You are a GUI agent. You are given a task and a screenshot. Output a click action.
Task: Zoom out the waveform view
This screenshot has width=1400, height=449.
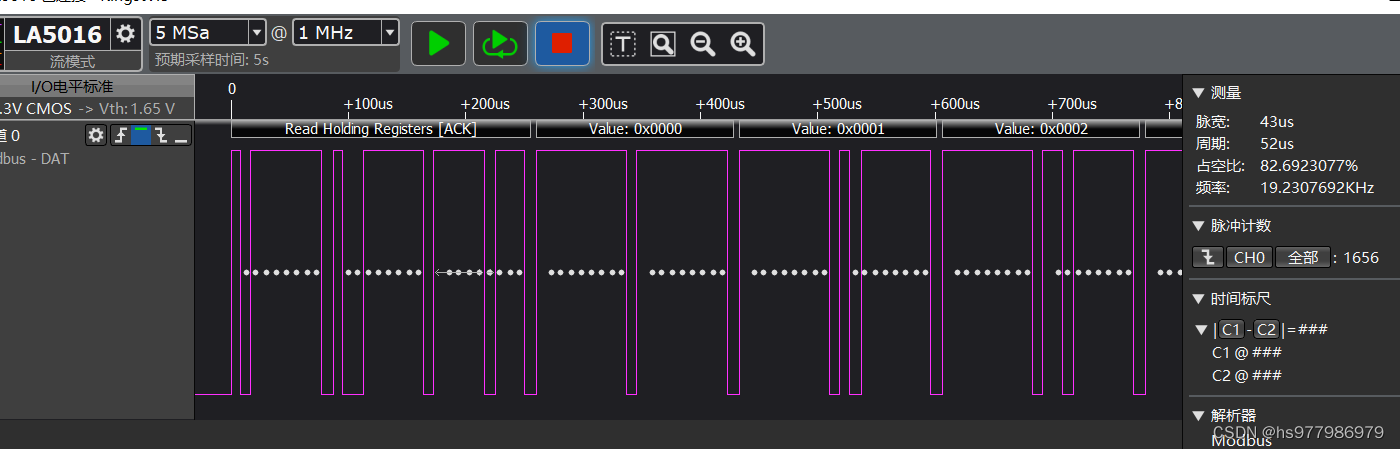pyautogui.click(x=702, y=44)
